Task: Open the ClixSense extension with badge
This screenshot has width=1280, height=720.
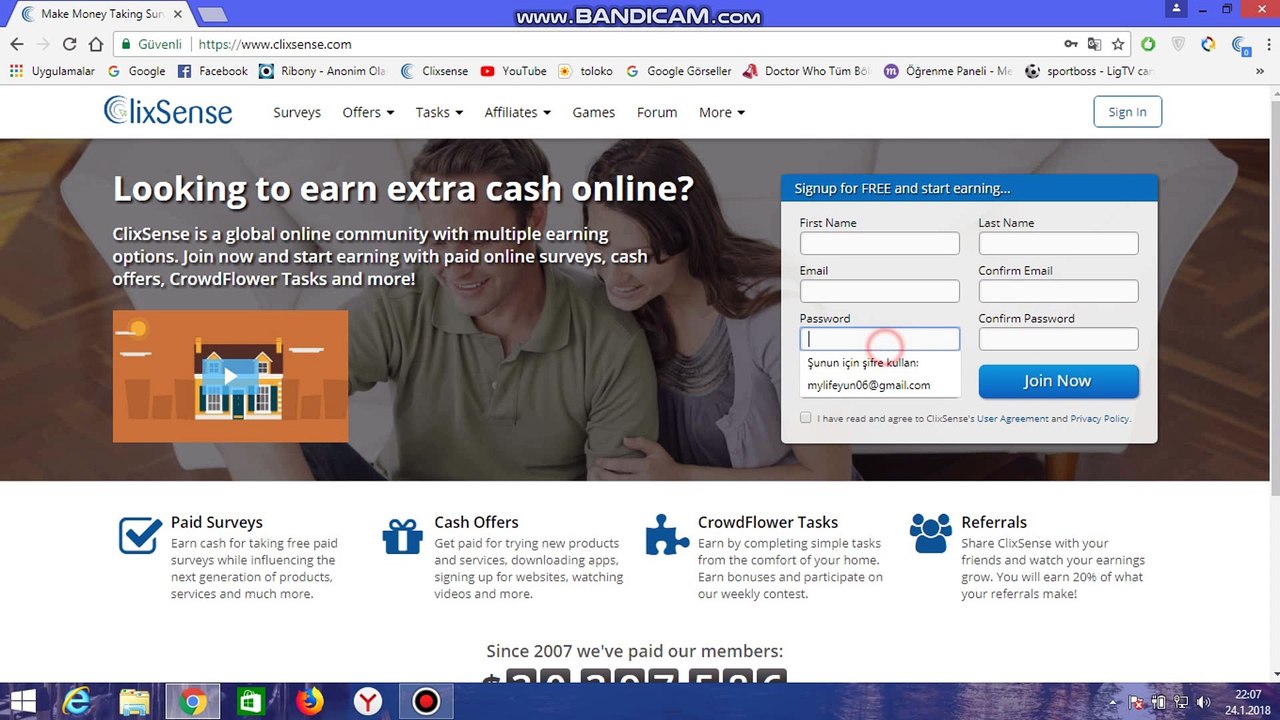Action: tap(1241, 45)
